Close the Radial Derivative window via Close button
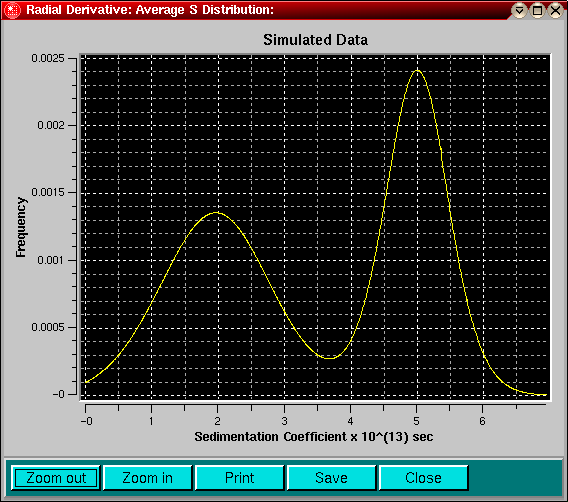The width and height of the screenshot is (568, 502). point(423,478)
